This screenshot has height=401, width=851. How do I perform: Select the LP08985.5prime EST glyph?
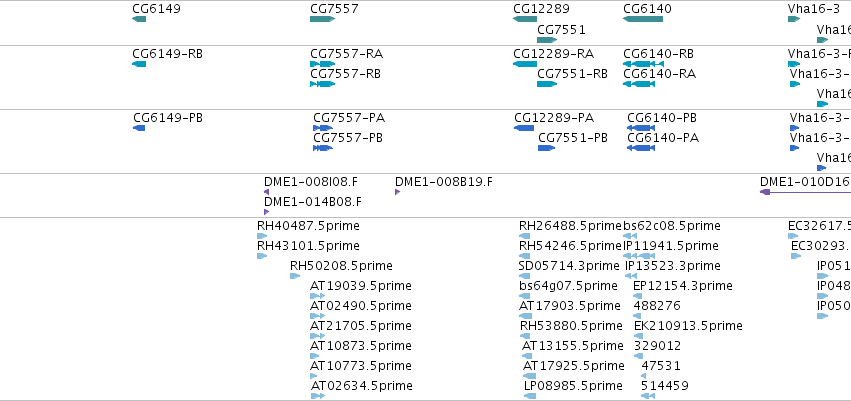530,396
